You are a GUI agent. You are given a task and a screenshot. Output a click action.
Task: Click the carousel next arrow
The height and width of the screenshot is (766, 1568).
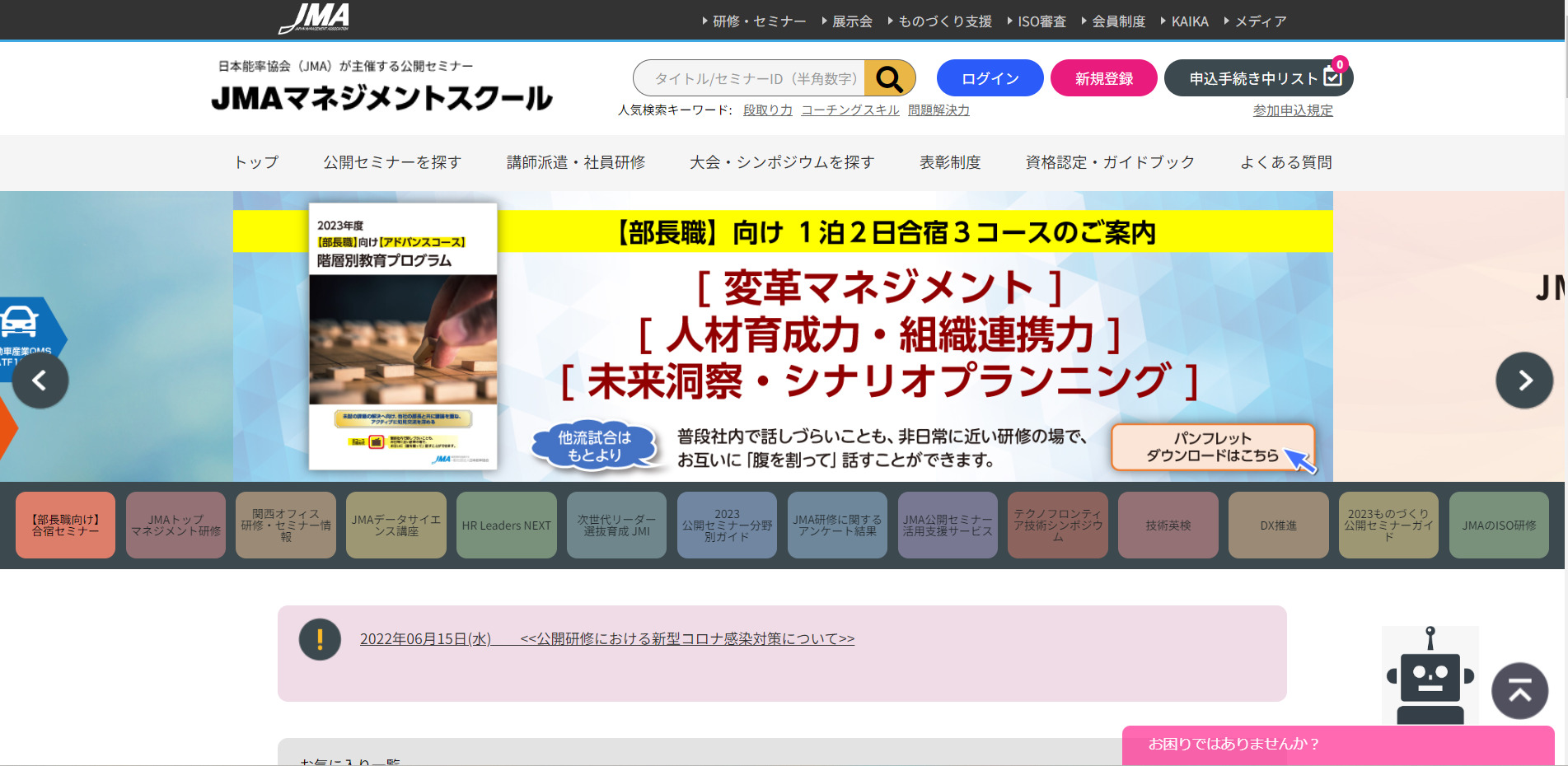click(x=1524, y=380)
